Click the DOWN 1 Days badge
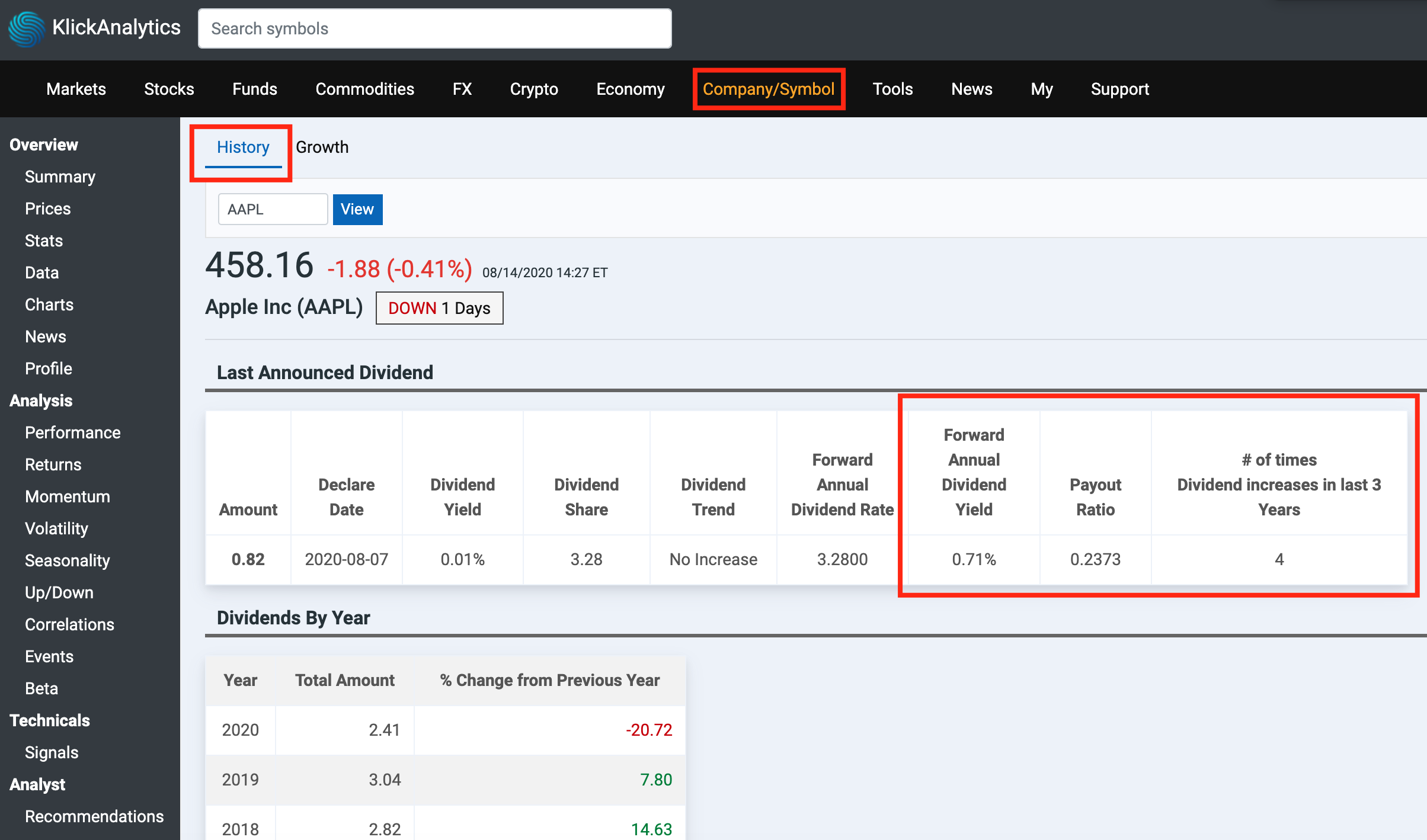 [439, 308]
